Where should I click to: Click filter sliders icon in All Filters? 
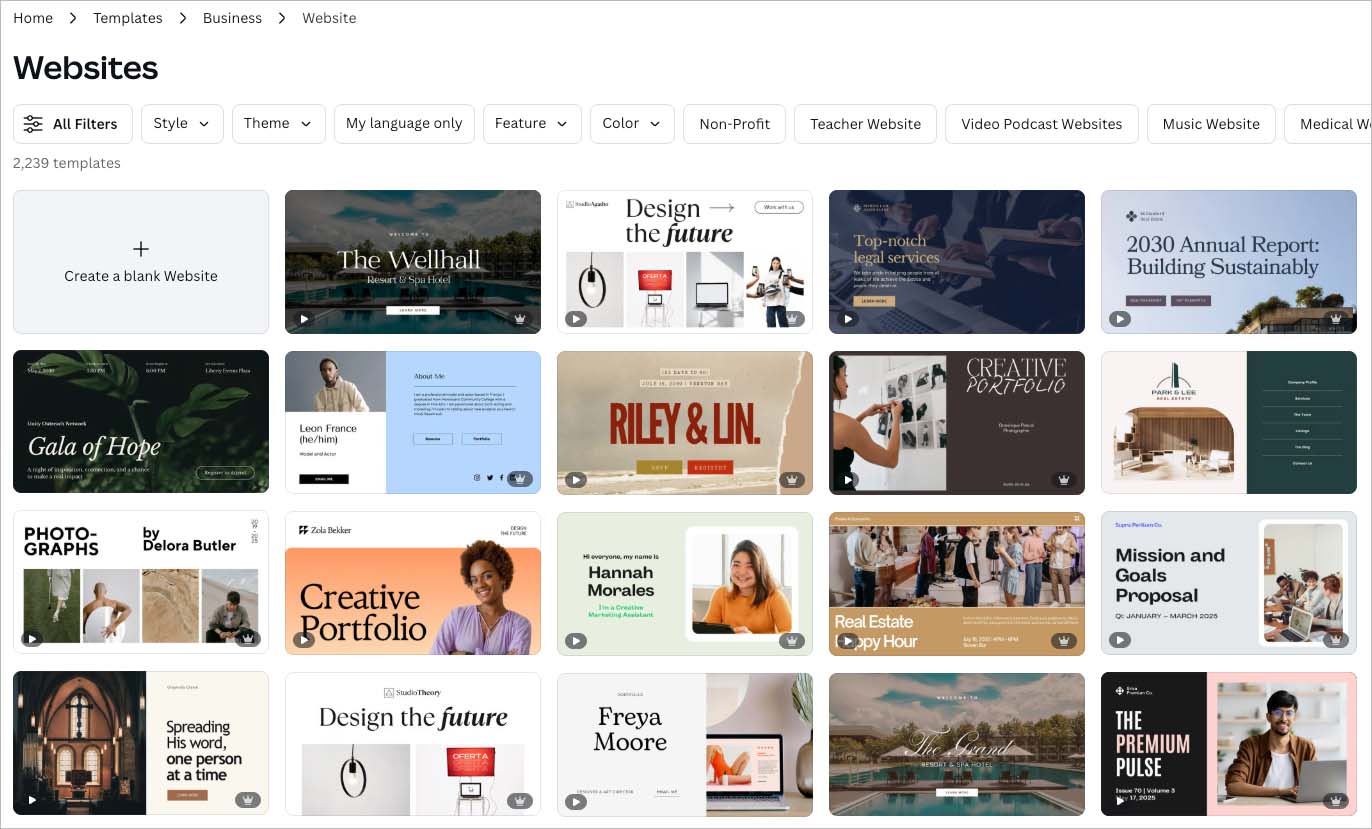tap(33, 124)
